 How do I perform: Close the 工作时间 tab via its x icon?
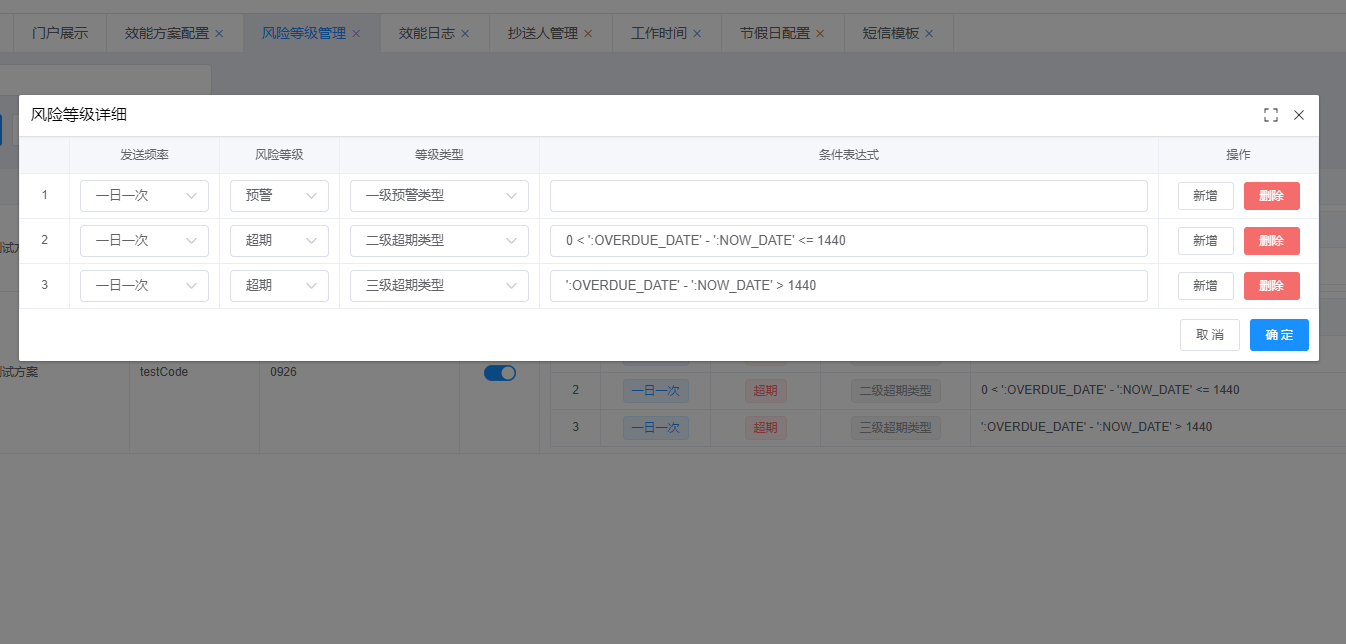point(697,34)
